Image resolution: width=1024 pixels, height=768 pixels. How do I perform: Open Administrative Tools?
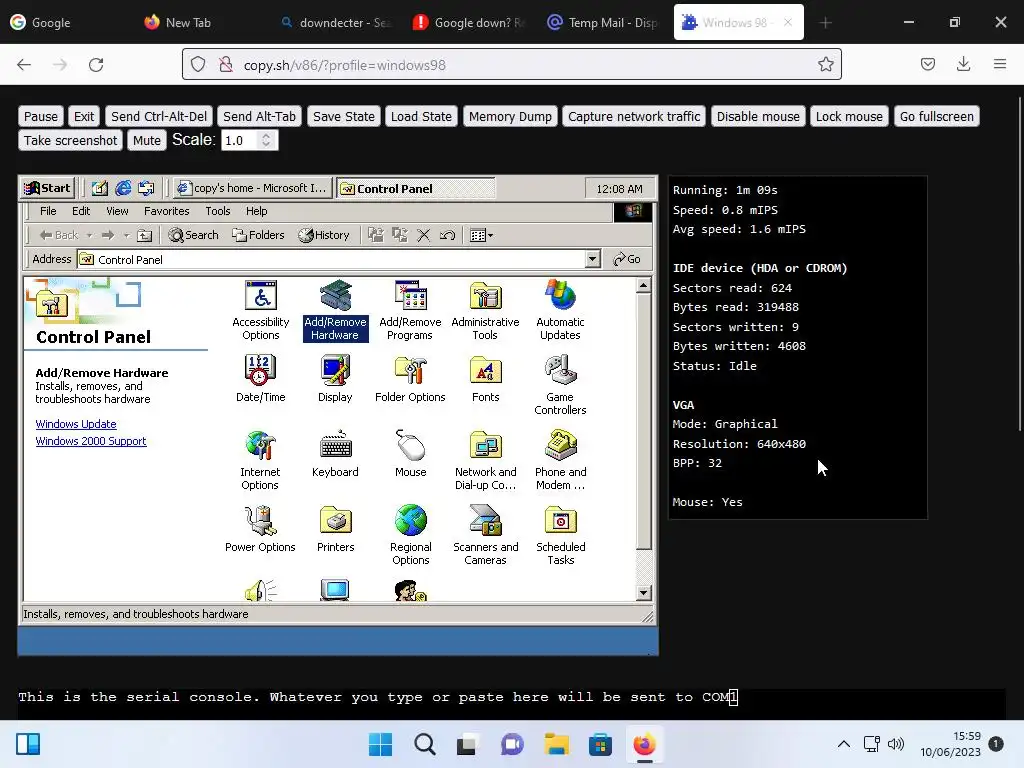[x=485, y=311]
